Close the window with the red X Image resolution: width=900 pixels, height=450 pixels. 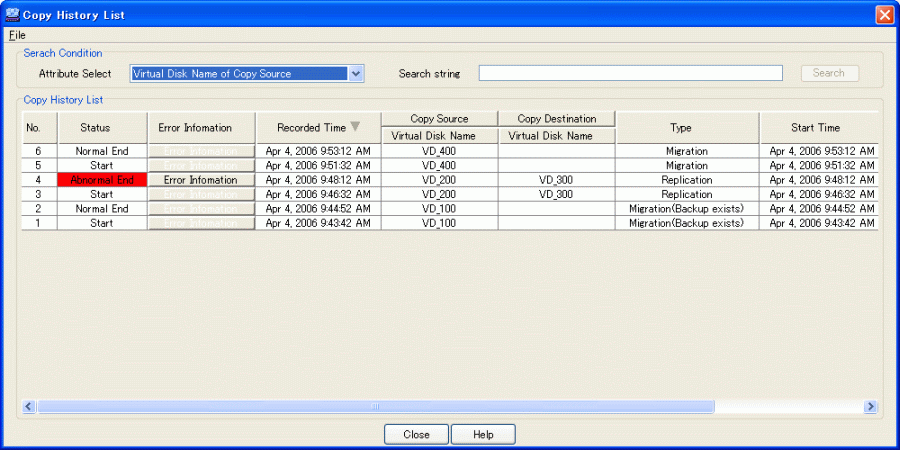tap(884, 14)
